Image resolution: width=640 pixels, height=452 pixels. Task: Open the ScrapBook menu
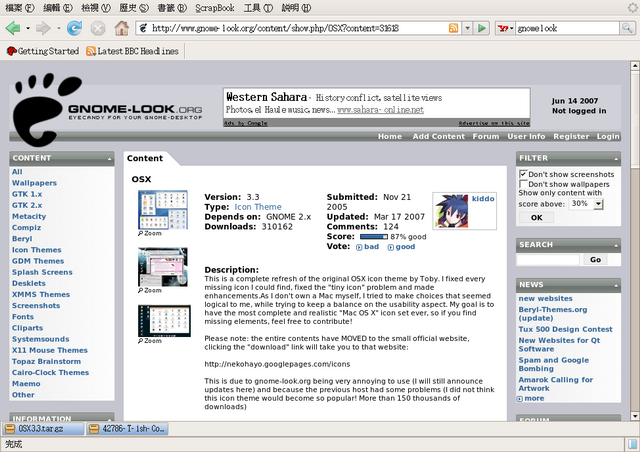215,8
